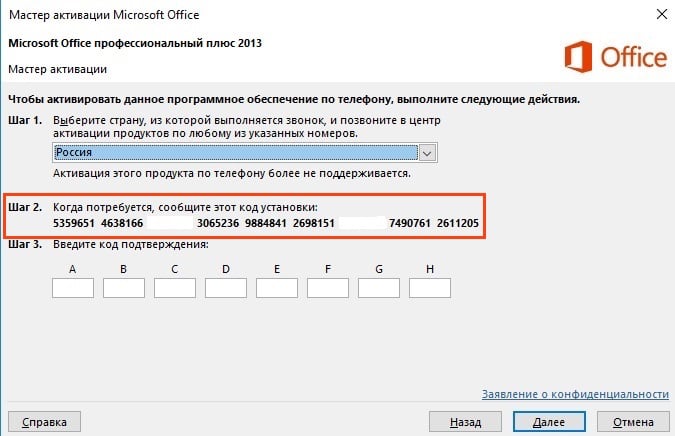This screenshot has height=436, width=675.
Task: Click confirmation code field C
Action: (x=175, y=288)
